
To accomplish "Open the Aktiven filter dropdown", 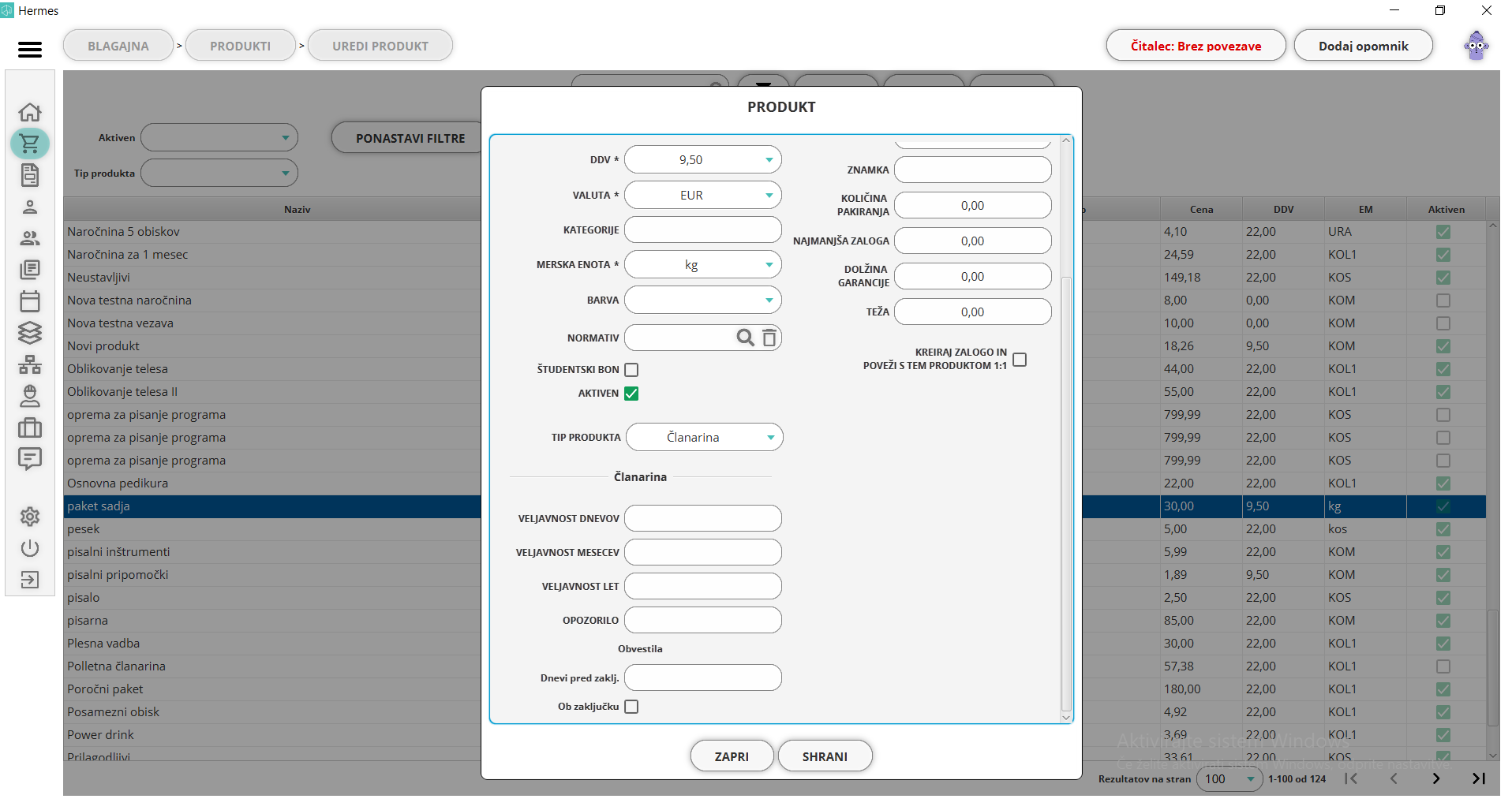I will tap(219, 137).
